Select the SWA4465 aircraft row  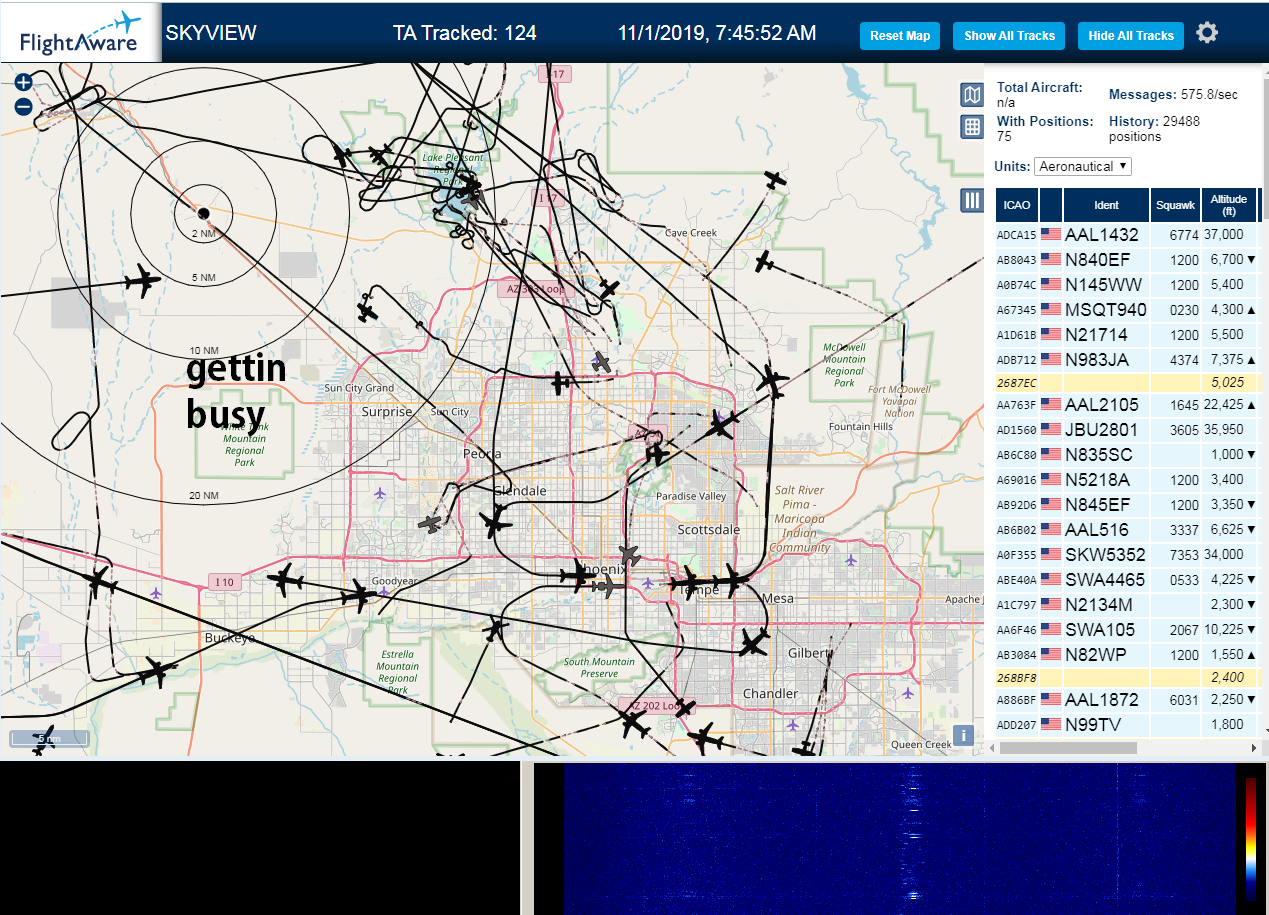[x=1127, y=579]
